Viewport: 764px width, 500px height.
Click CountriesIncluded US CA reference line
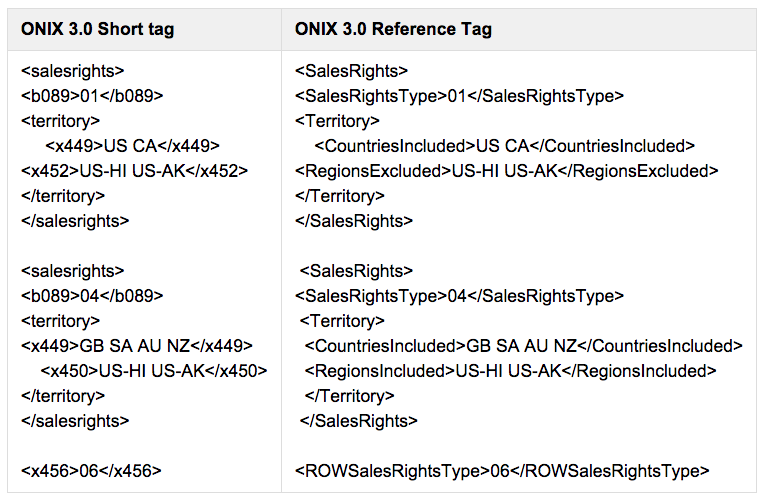(x=505, y=146)
